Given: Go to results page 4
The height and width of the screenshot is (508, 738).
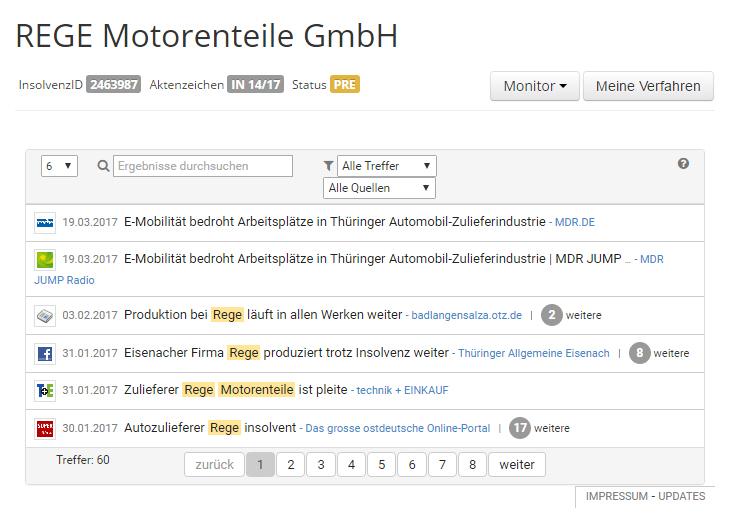Looking at the screenshot, I should coord(351,465).
